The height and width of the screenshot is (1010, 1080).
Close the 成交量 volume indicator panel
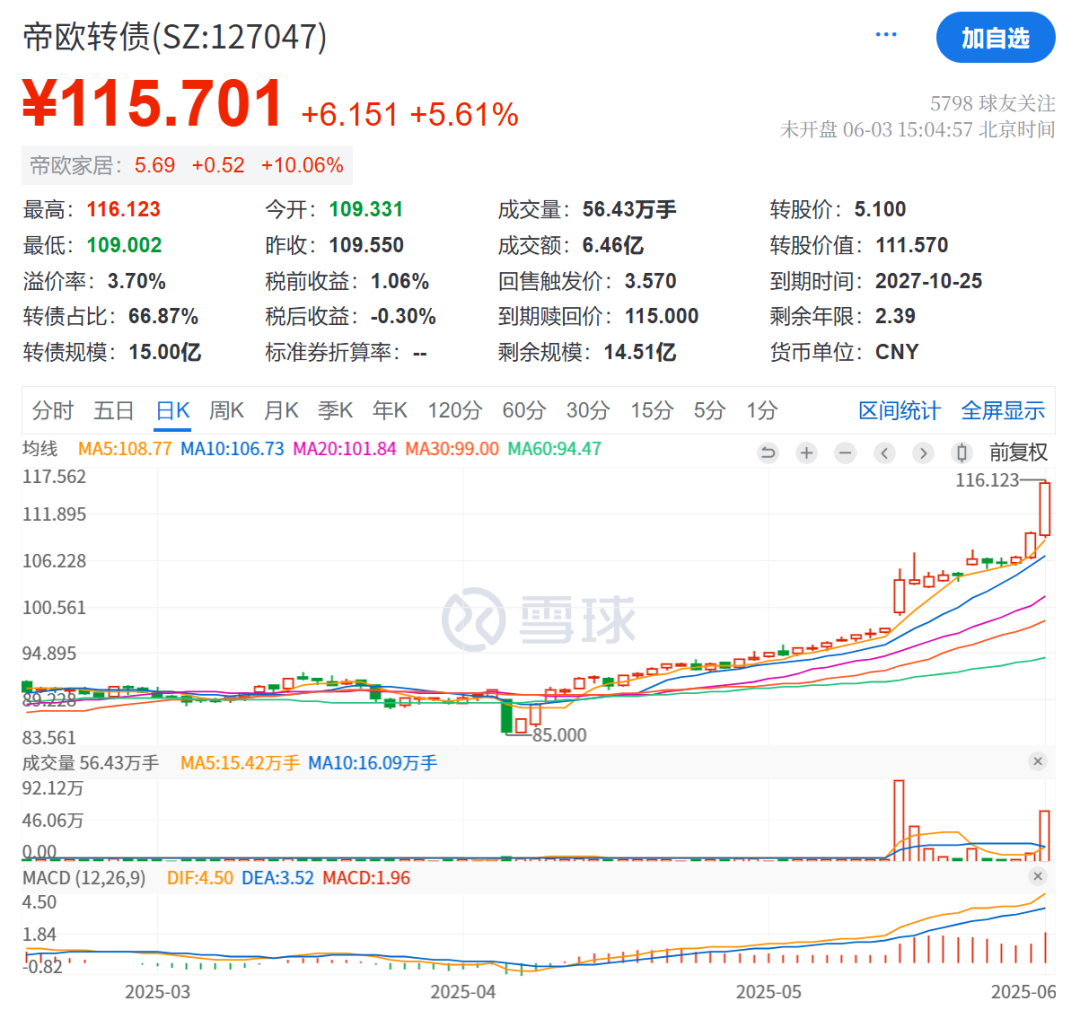coord(1037,761)
